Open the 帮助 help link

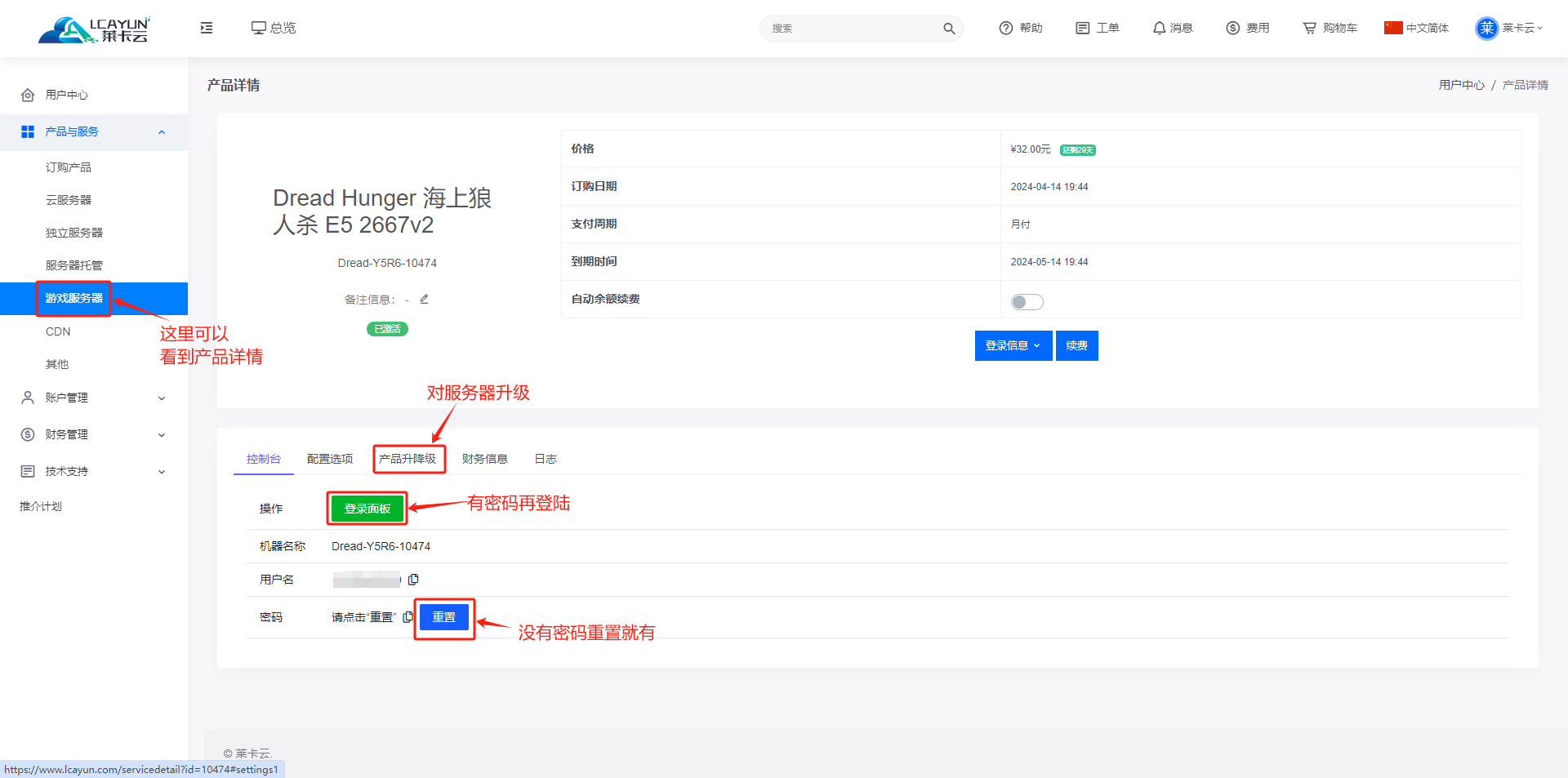coord(1021,28)
